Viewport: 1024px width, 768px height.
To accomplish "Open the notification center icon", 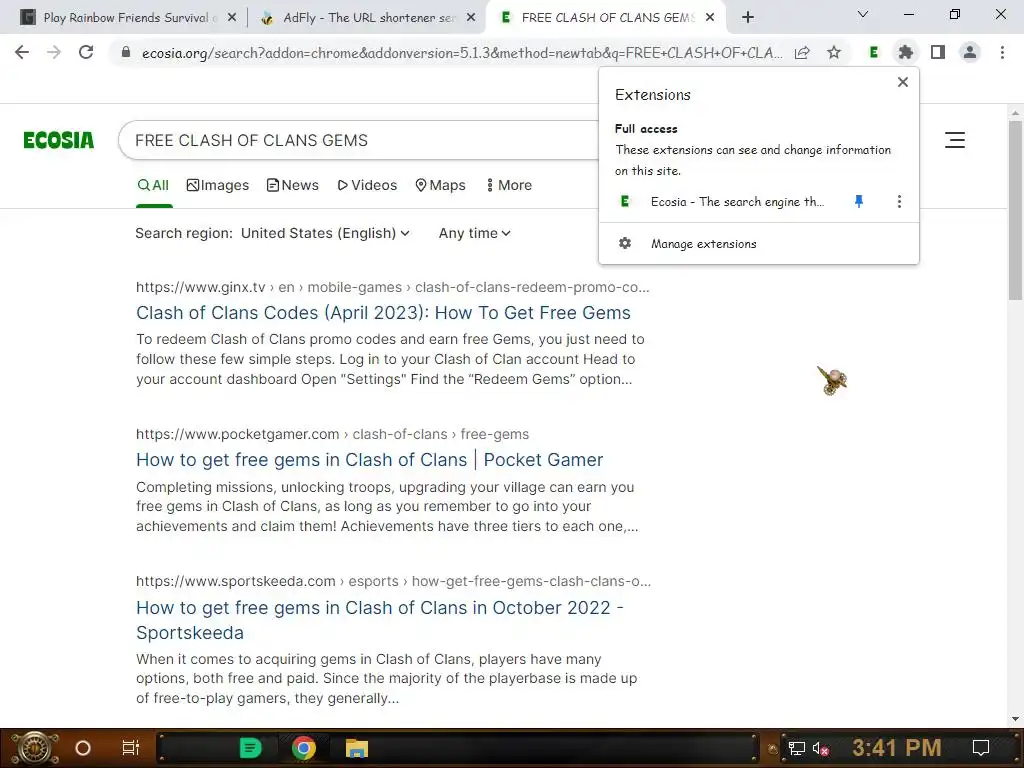I will point(981,748).
